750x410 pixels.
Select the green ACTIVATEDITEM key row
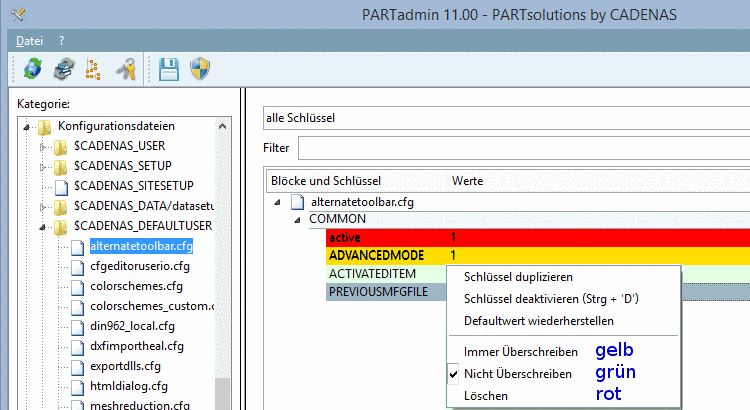point(386,274)
